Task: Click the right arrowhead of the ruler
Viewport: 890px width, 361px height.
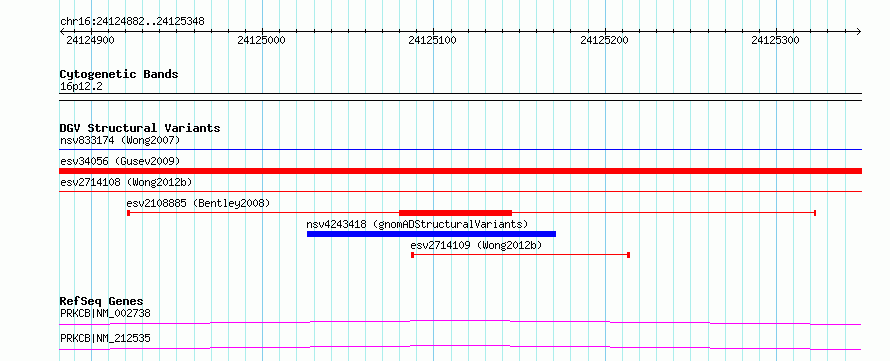Action: click(858, 31)
